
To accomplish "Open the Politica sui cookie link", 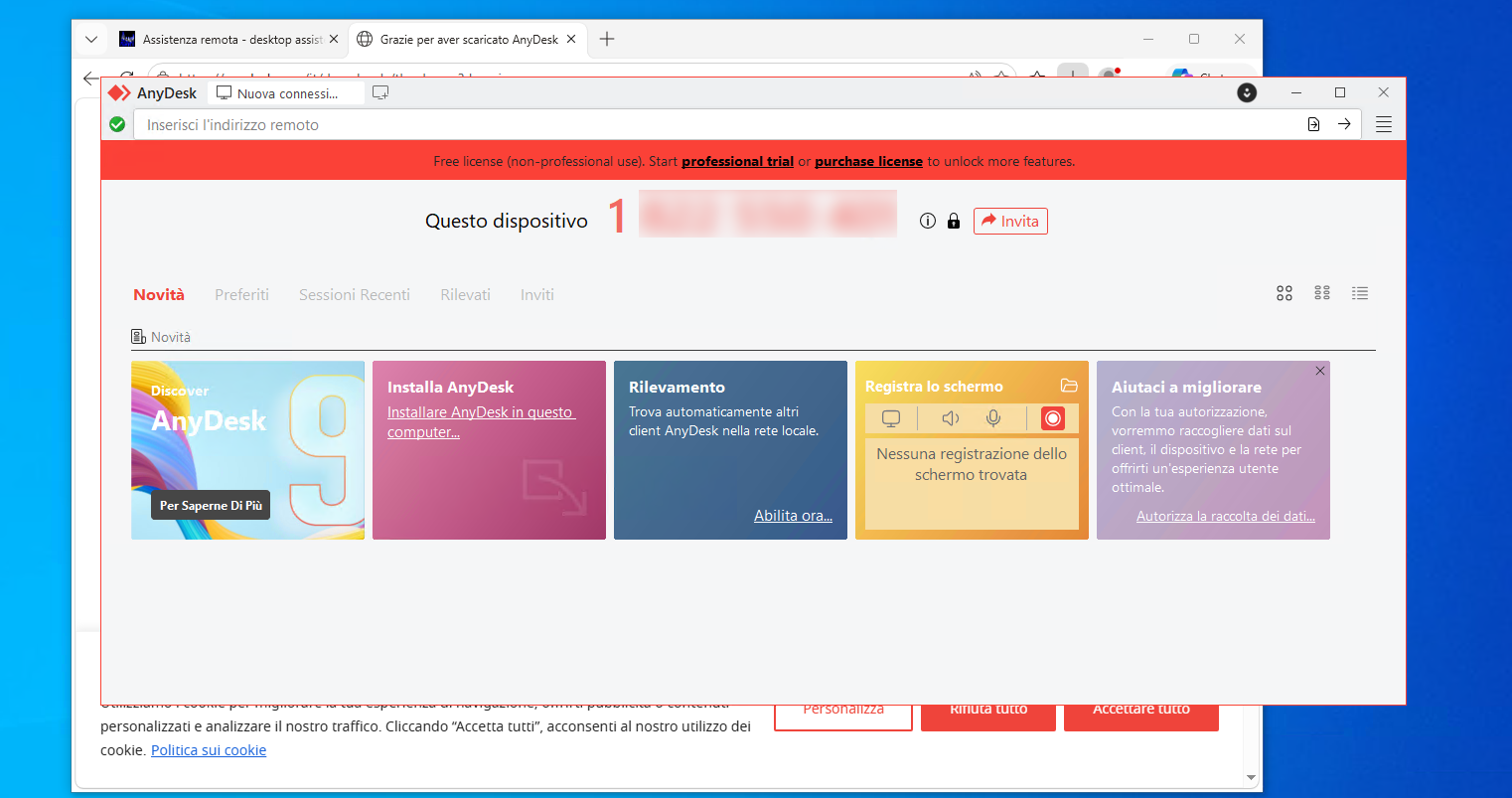I will coord(209,750).
